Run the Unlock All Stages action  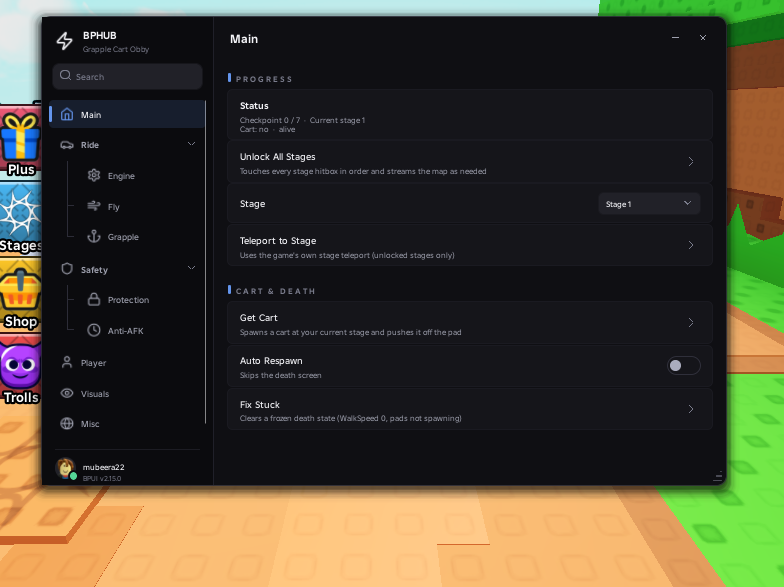[x=470, y=162]
